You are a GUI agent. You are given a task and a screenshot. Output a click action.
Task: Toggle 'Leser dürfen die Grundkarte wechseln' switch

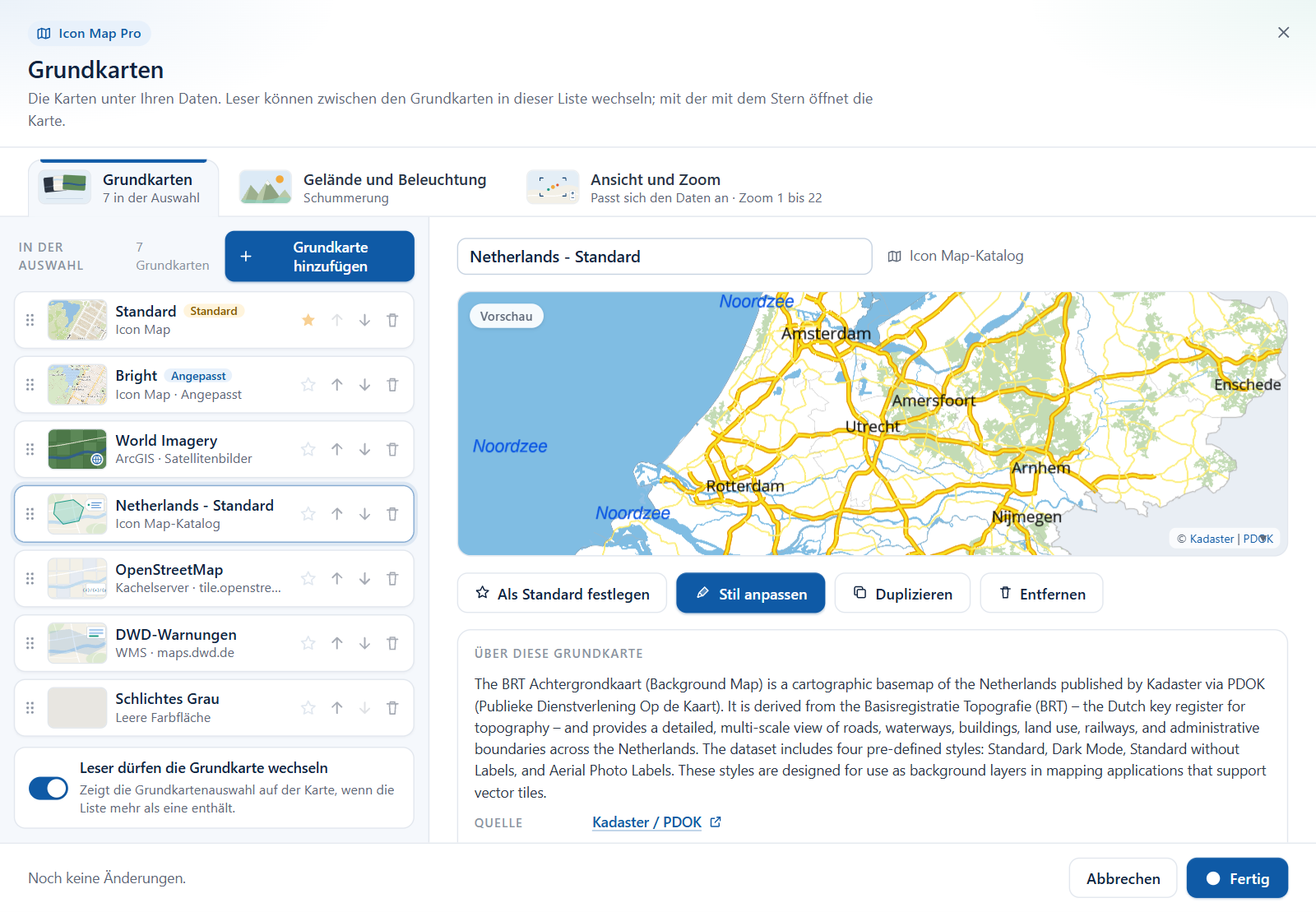click(x=49, y=788)
